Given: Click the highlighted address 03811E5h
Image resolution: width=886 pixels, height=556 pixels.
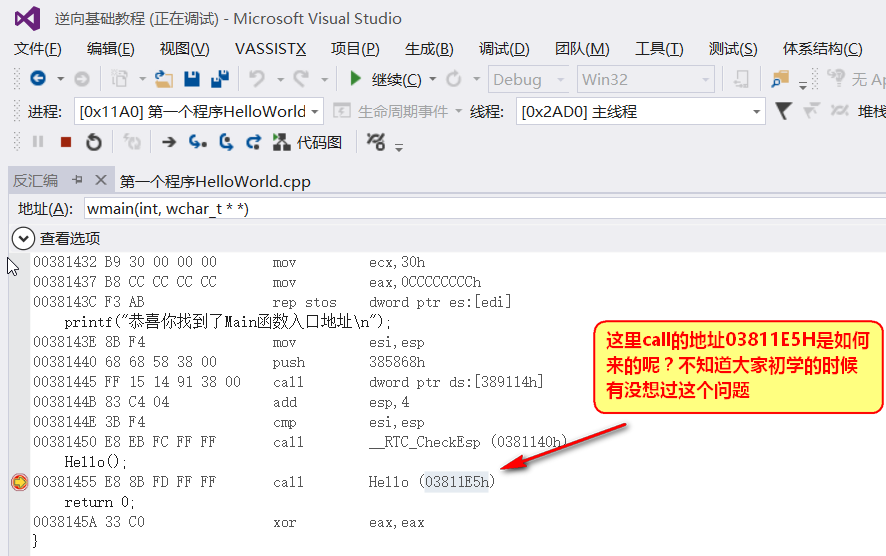Looking at the screenshot, I should click(x=457, y=482).
